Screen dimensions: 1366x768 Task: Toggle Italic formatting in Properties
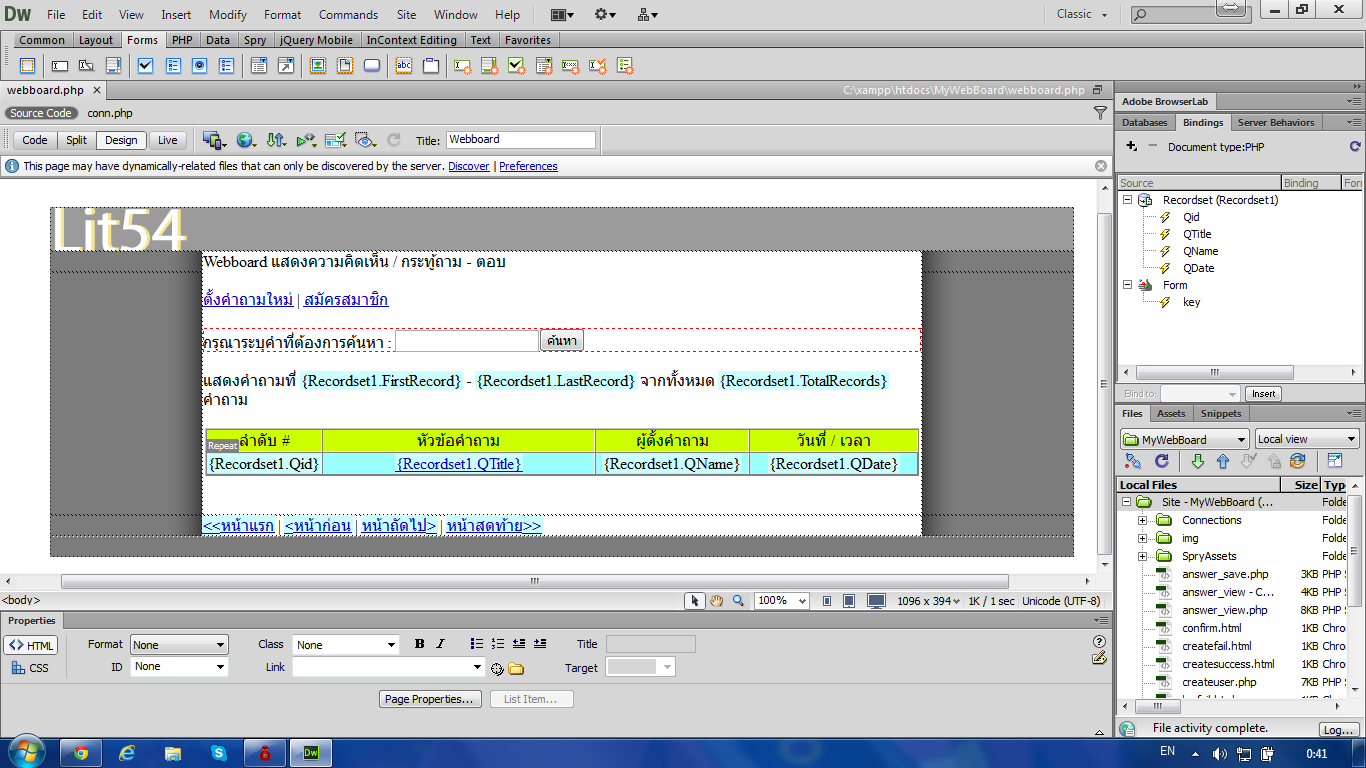coord(440,644)
